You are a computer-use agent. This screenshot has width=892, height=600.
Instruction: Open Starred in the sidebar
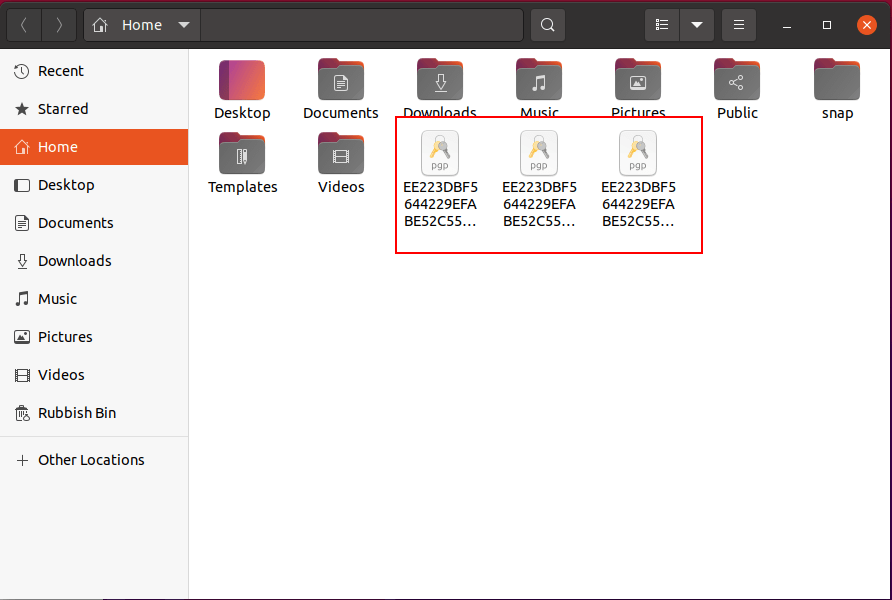pos(62,109)
